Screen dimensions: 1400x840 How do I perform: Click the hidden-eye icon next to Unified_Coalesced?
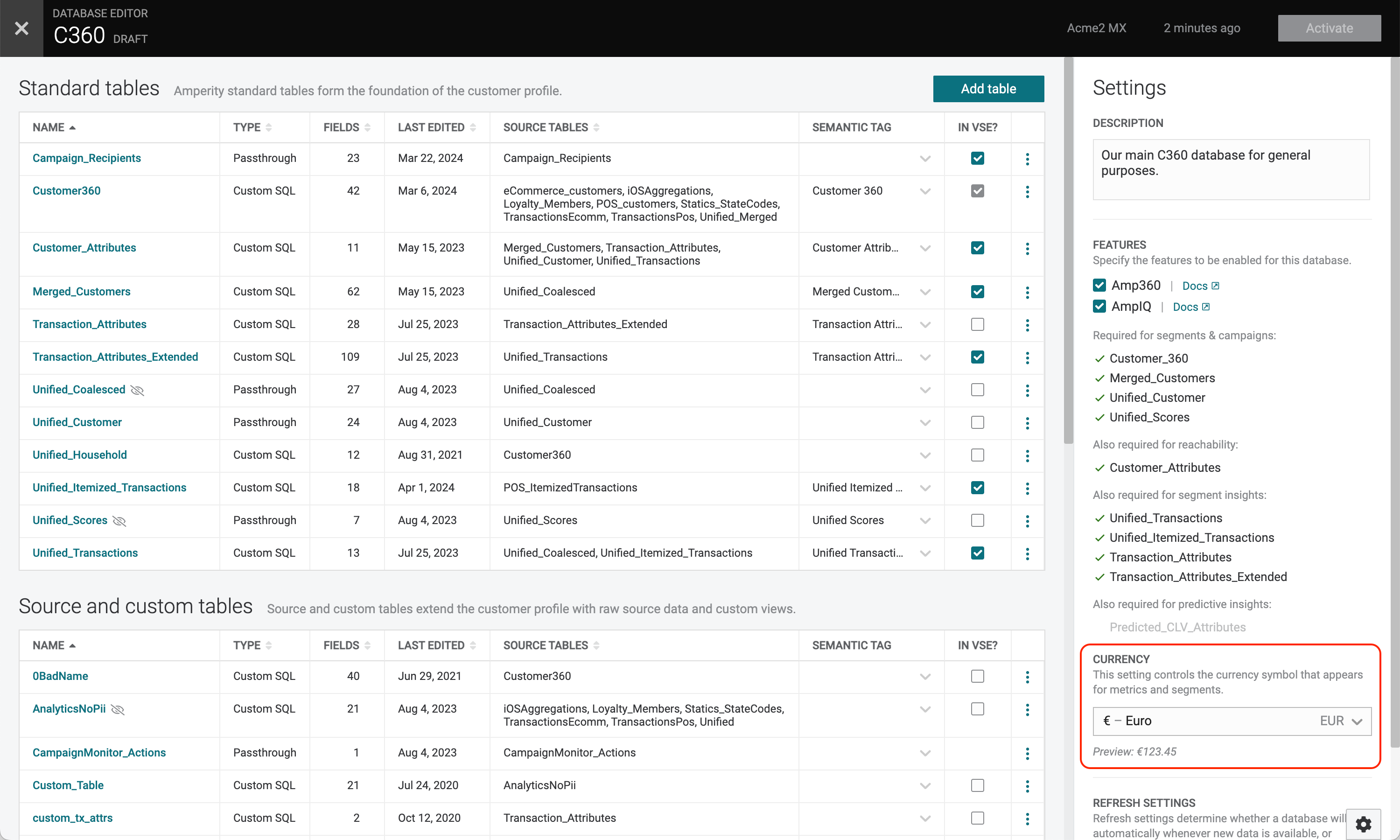click(x=137, y=390)
